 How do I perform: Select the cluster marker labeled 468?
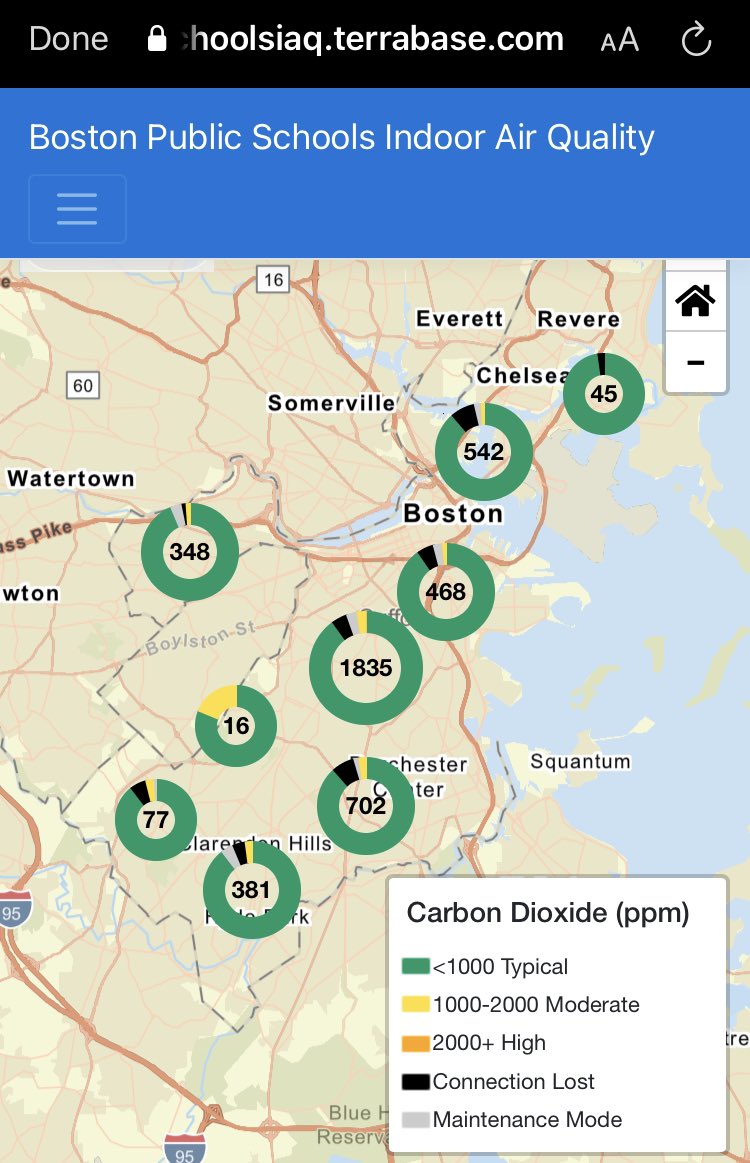(445, 592)
